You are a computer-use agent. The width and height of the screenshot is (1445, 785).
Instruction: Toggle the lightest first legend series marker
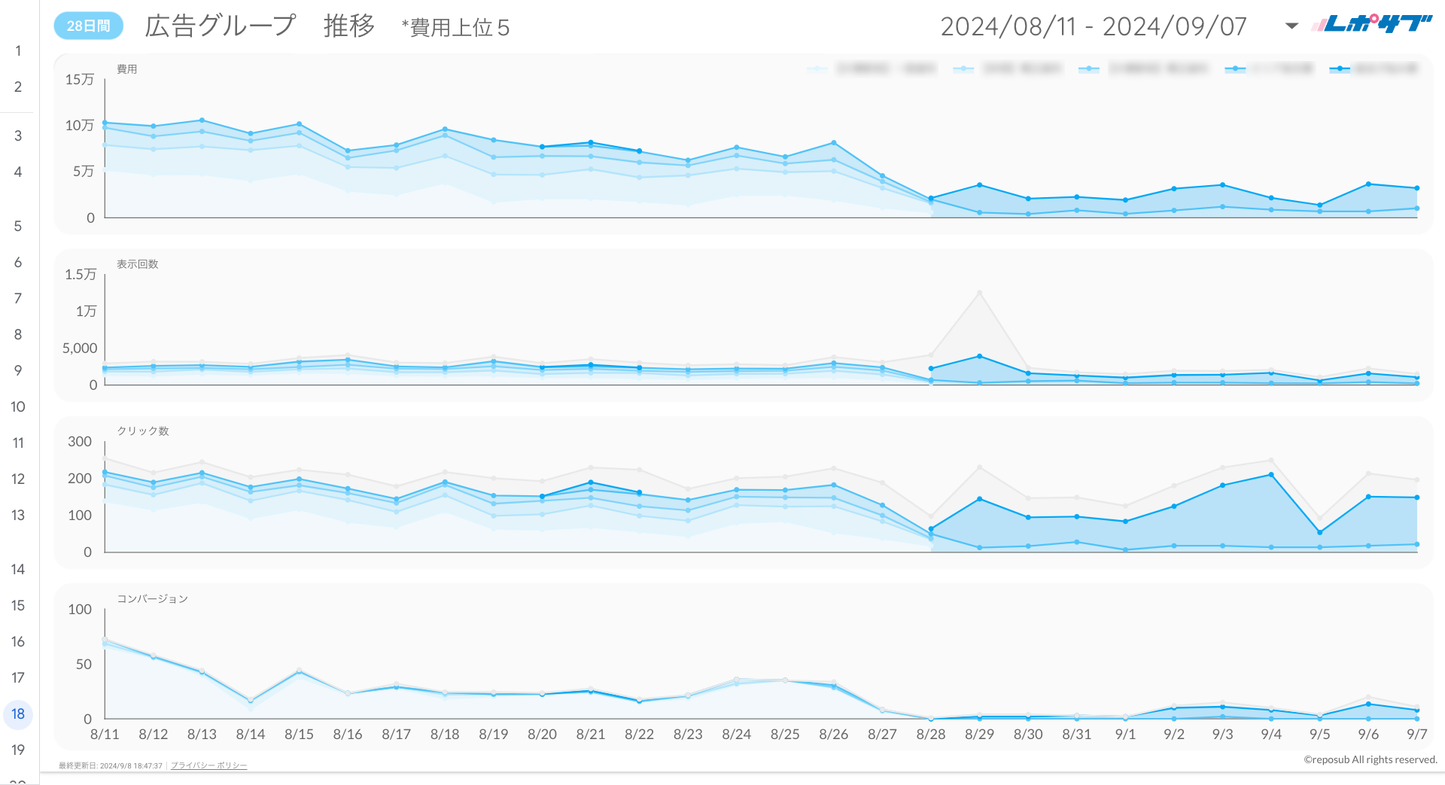coord(818,69)
